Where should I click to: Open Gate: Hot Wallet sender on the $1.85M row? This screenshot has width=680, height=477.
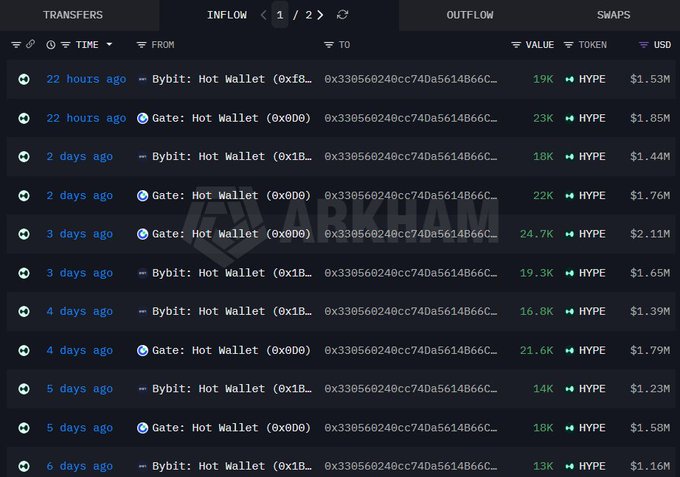click(x=231, y=118)
